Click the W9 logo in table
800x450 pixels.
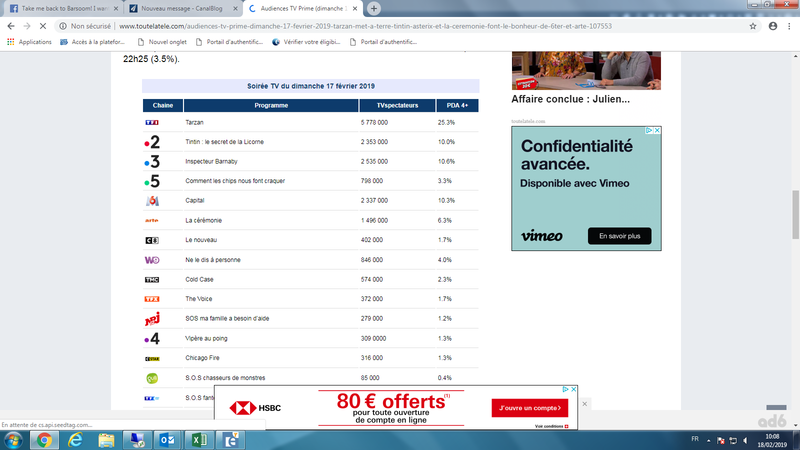pyautogui.click(x=152, y=260)
